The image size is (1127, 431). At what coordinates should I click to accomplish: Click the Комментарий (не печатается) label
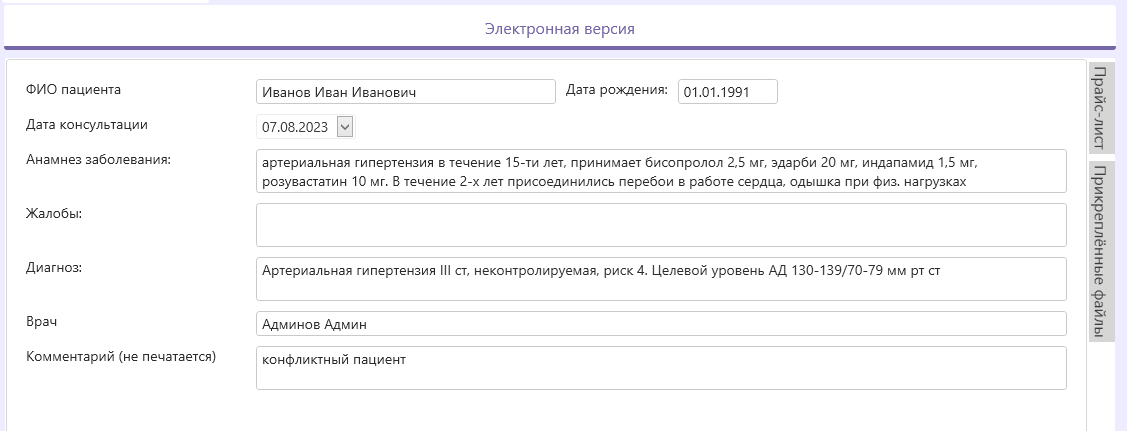tap(121, 356)
